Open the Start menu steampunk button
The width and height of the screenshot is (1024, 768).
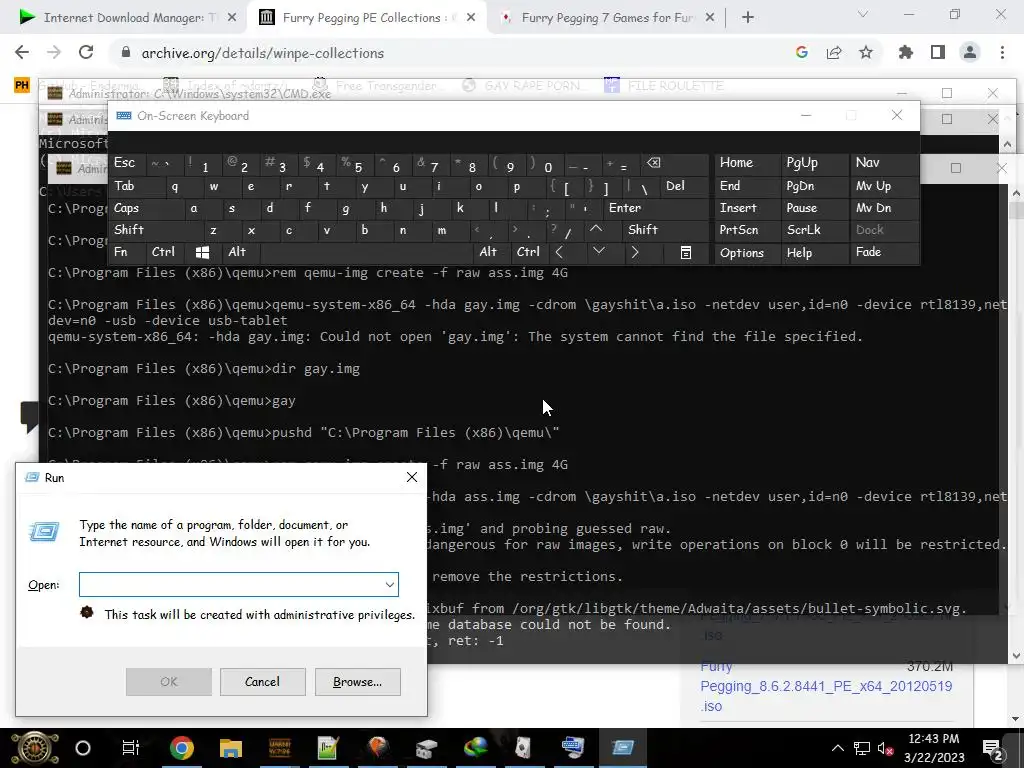click(35, 748)
